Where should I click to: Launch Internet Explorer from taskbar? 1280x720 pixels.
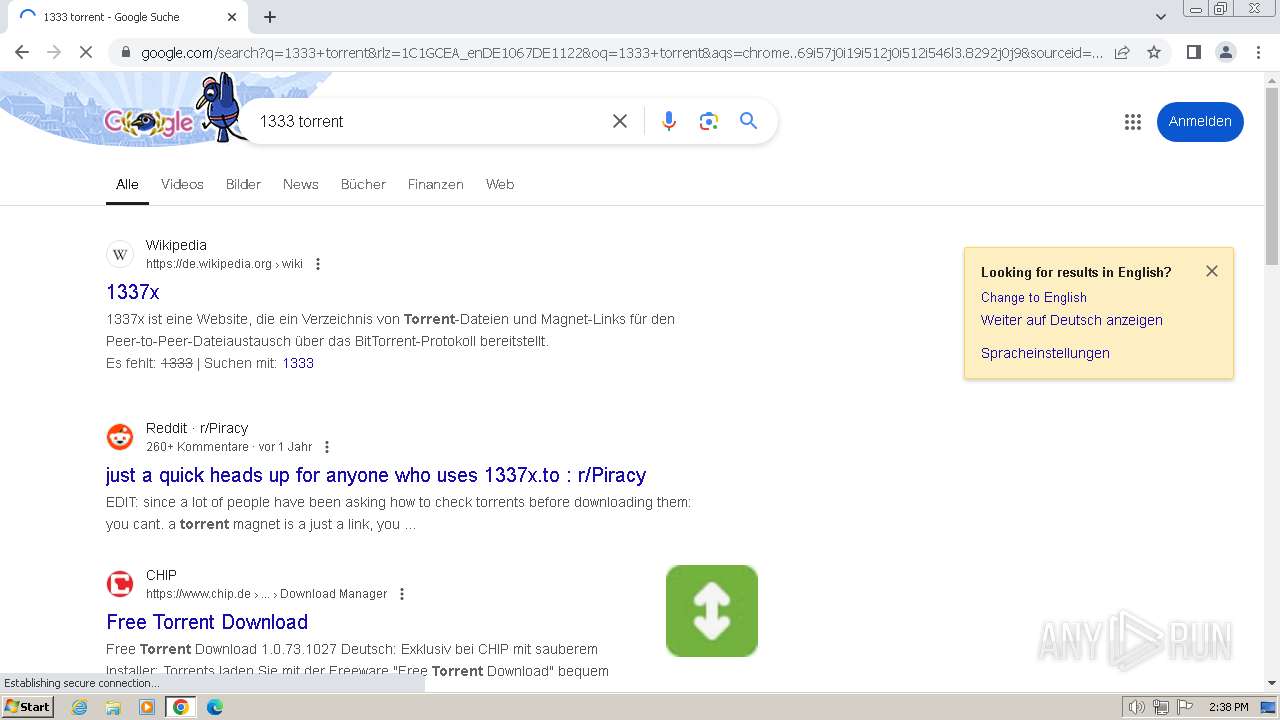point(80,707)
